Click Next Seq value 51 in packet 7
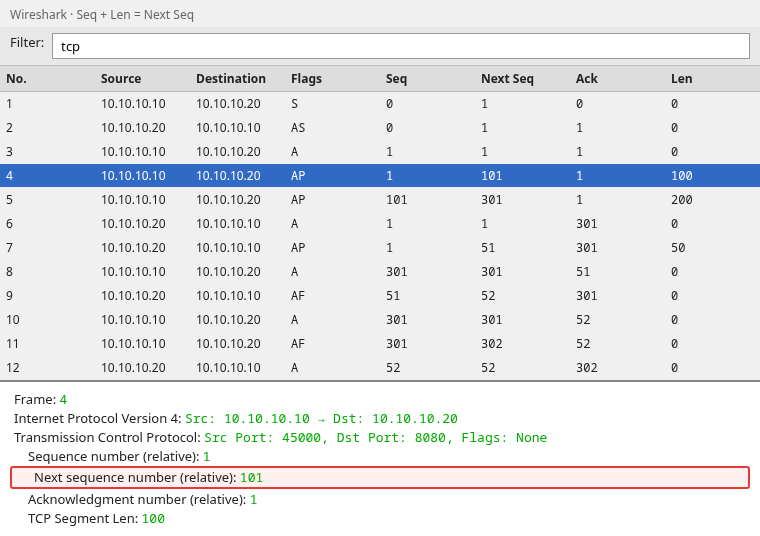 (488, 248)
